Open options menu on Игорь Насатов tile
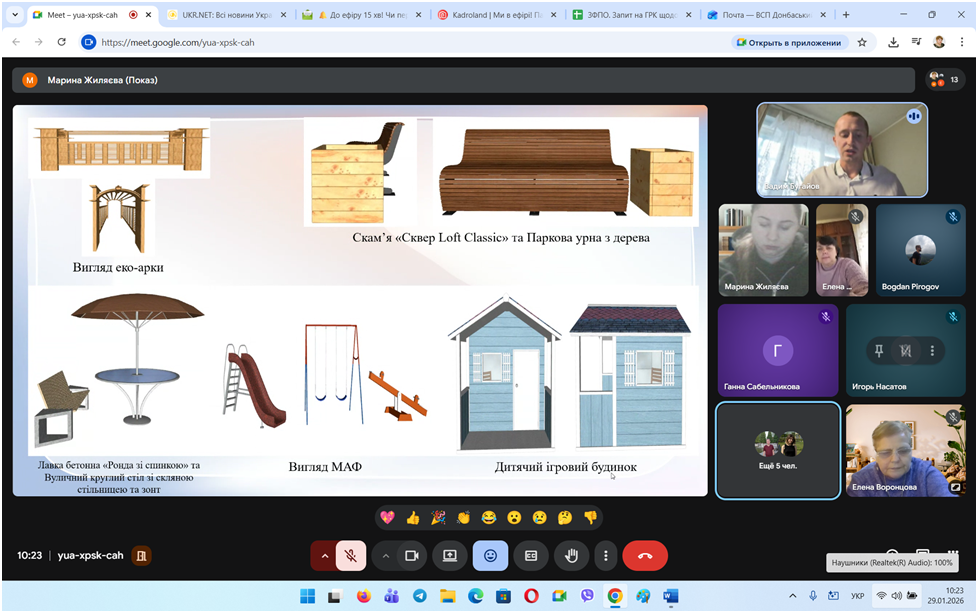 [x=932, y=351]
